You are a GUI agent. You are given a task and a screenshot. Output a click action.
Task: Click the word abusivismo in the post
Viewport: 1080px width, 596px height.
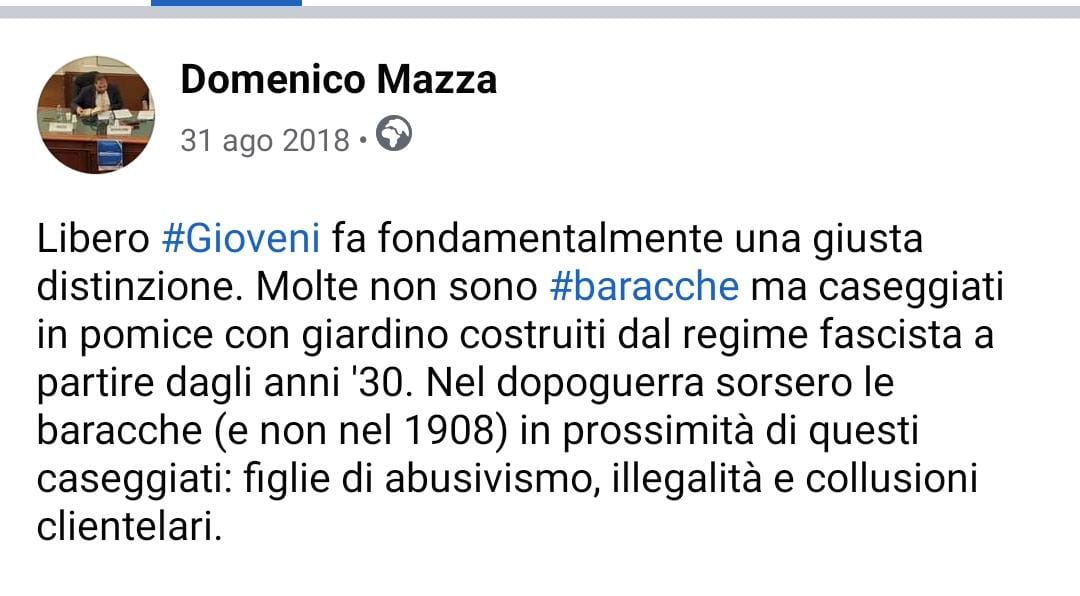coord(489,479)
